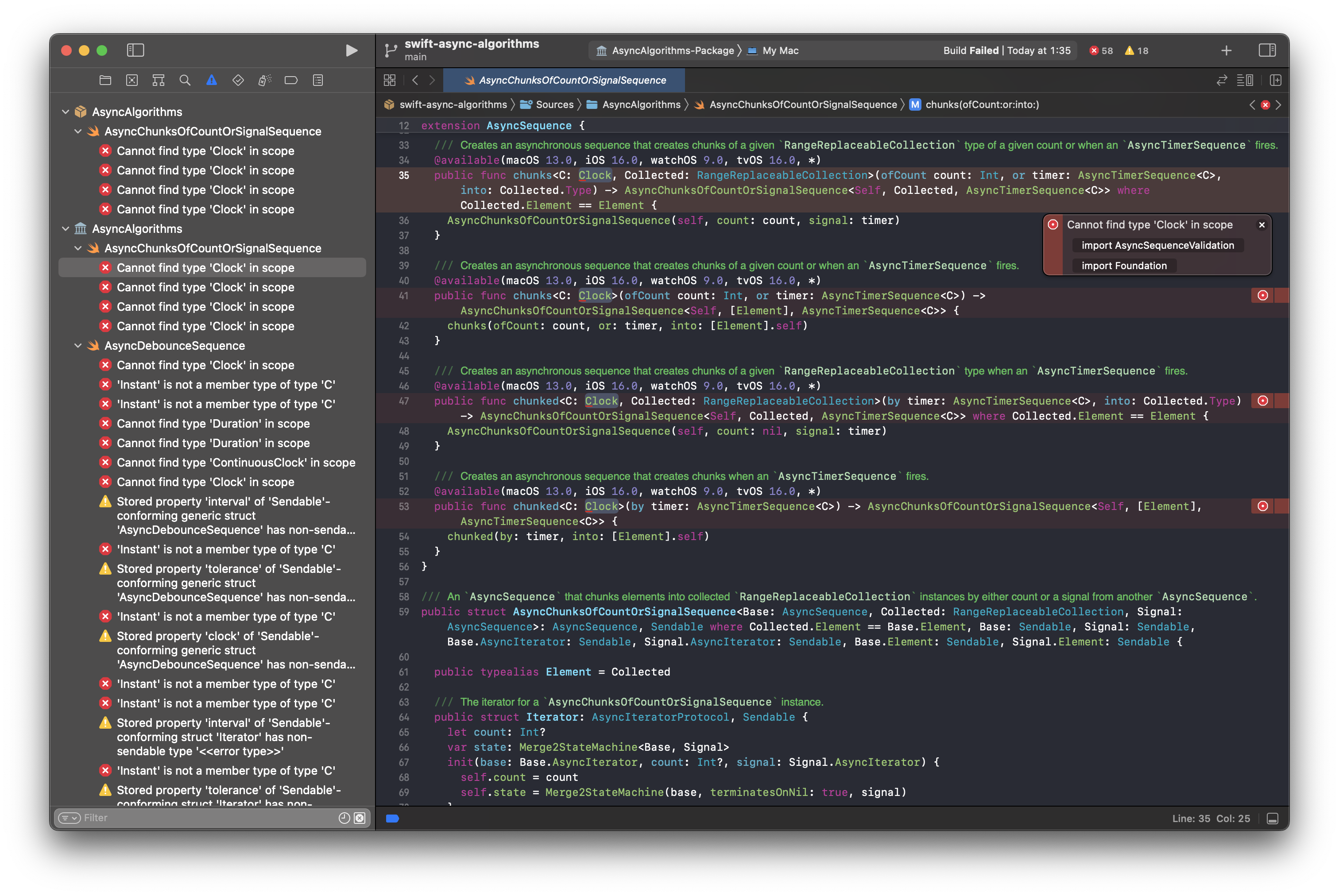Jump to the next issue arrow
This screenshot has width=1339, height=896.
1278,104
